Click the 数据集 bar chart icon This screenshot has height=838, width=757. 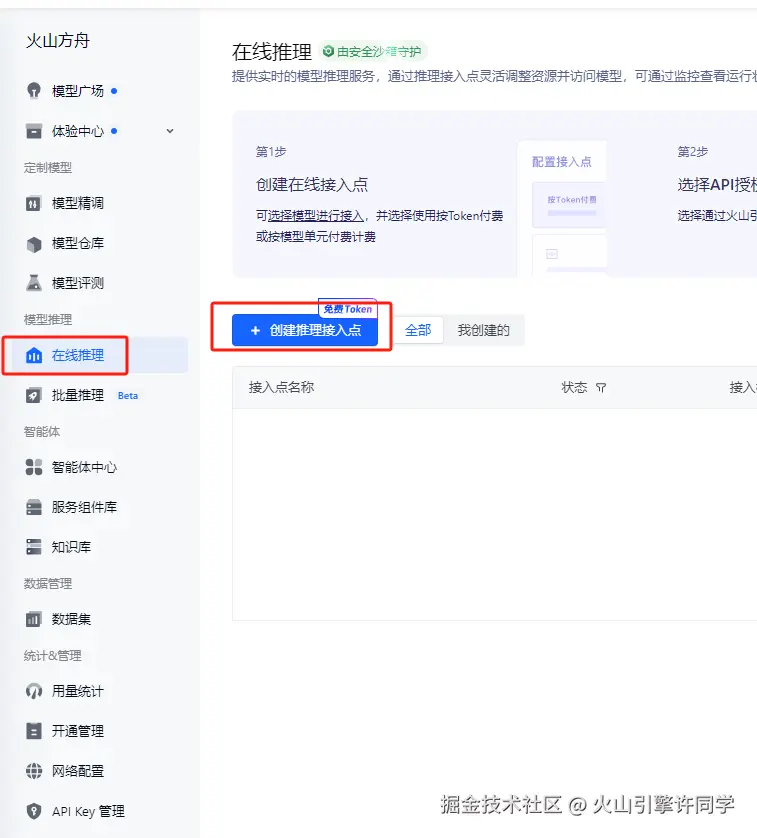coord(34,619)
